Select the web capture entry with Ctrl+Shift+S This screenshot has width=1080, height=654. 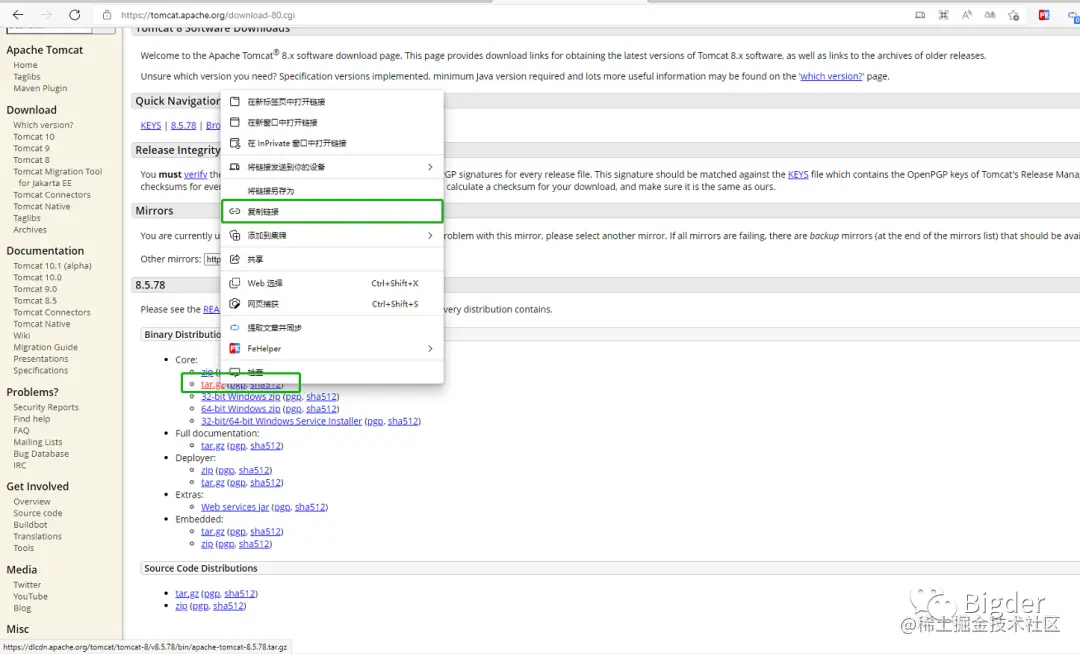[x=332, y=304]
